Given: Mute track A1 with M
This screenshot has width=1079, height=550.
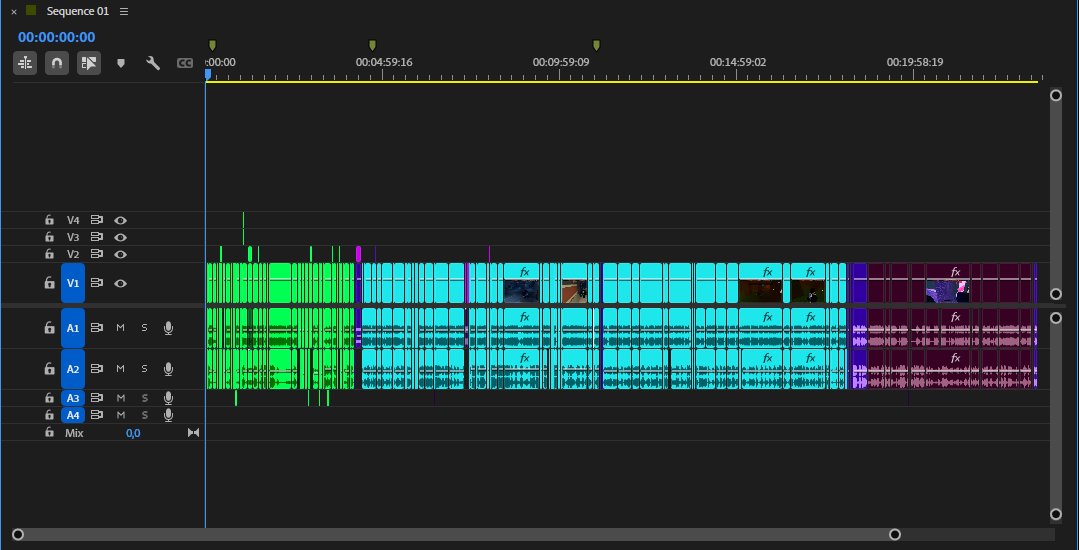Looking at the screenshot, I should [x=120, y=328].
